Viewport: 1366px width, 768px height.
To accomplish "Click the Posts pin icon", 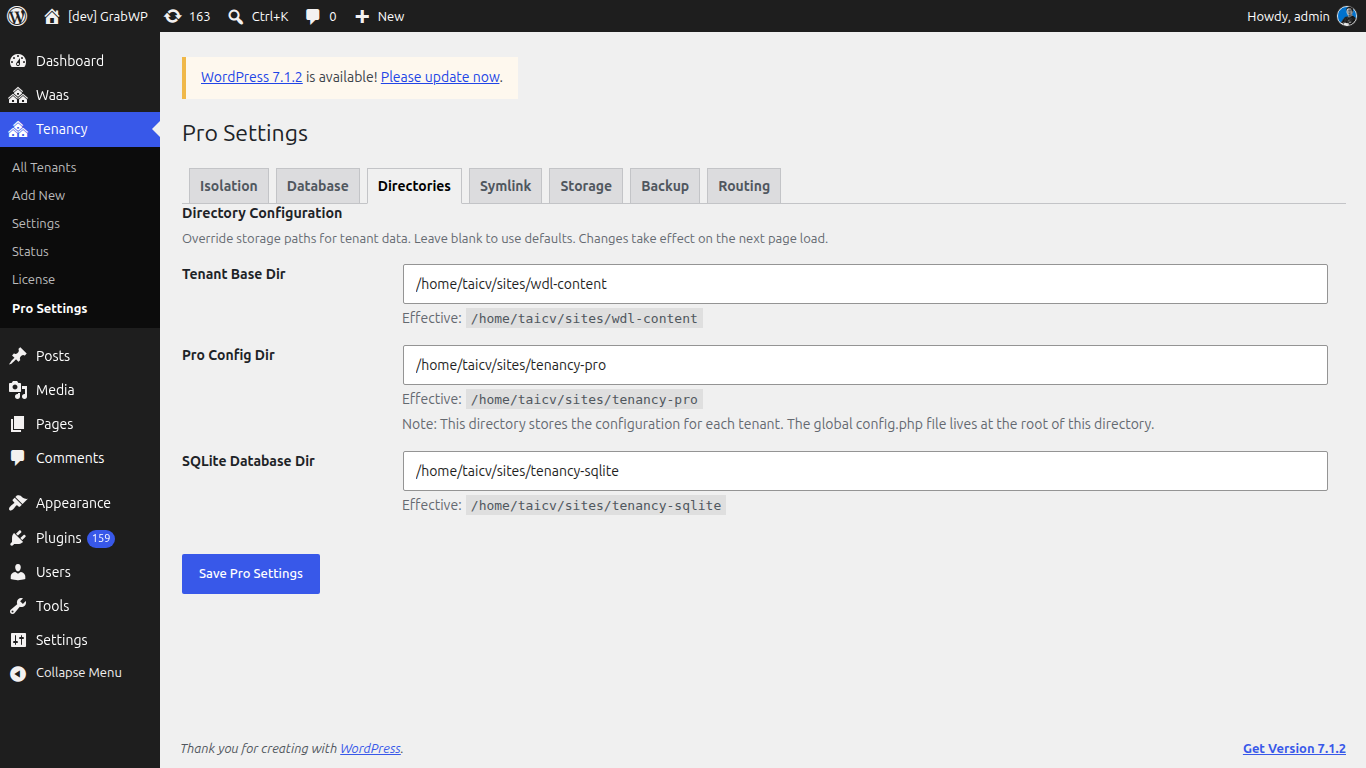I will click(x=18, y=356).
